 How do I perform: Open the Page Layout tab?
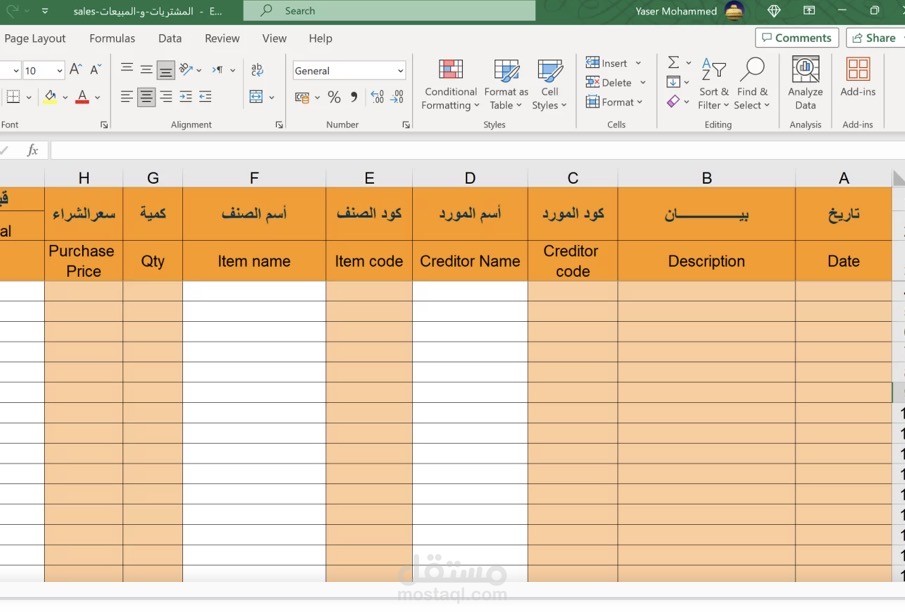point(35,39)
